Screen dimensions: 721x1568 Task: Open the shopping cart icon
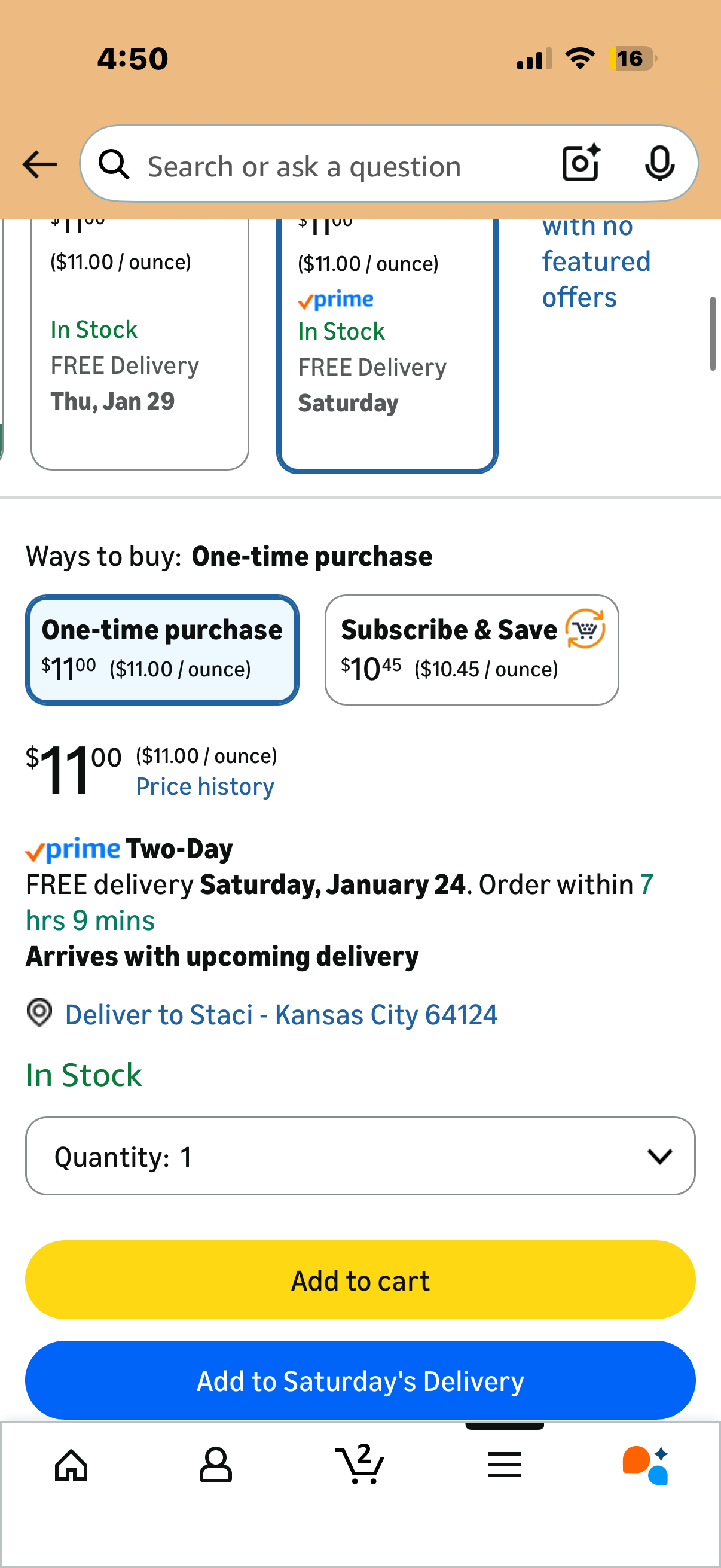359,1463
